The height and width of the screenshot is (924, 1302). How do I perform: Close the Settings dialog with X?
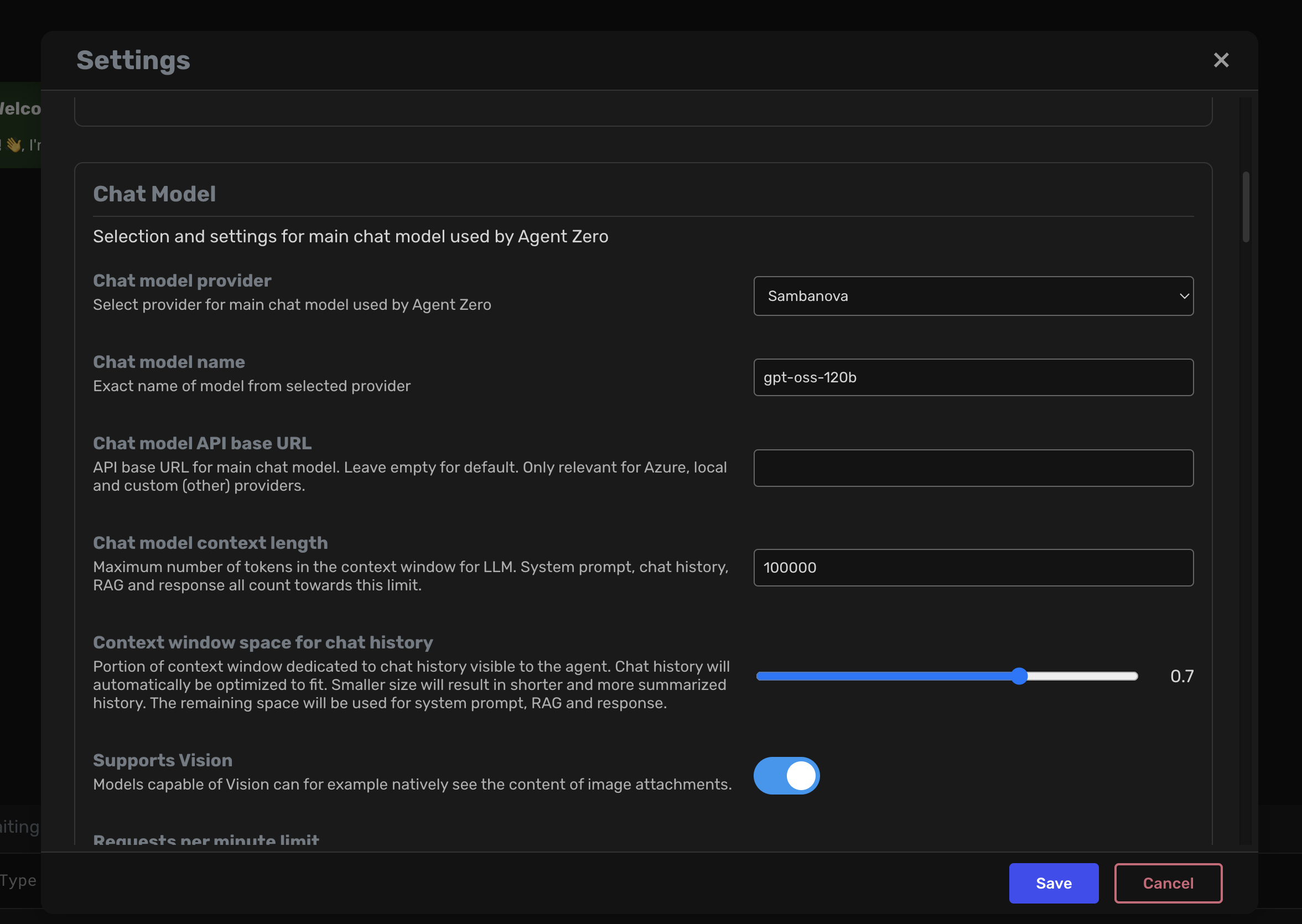1221,60
